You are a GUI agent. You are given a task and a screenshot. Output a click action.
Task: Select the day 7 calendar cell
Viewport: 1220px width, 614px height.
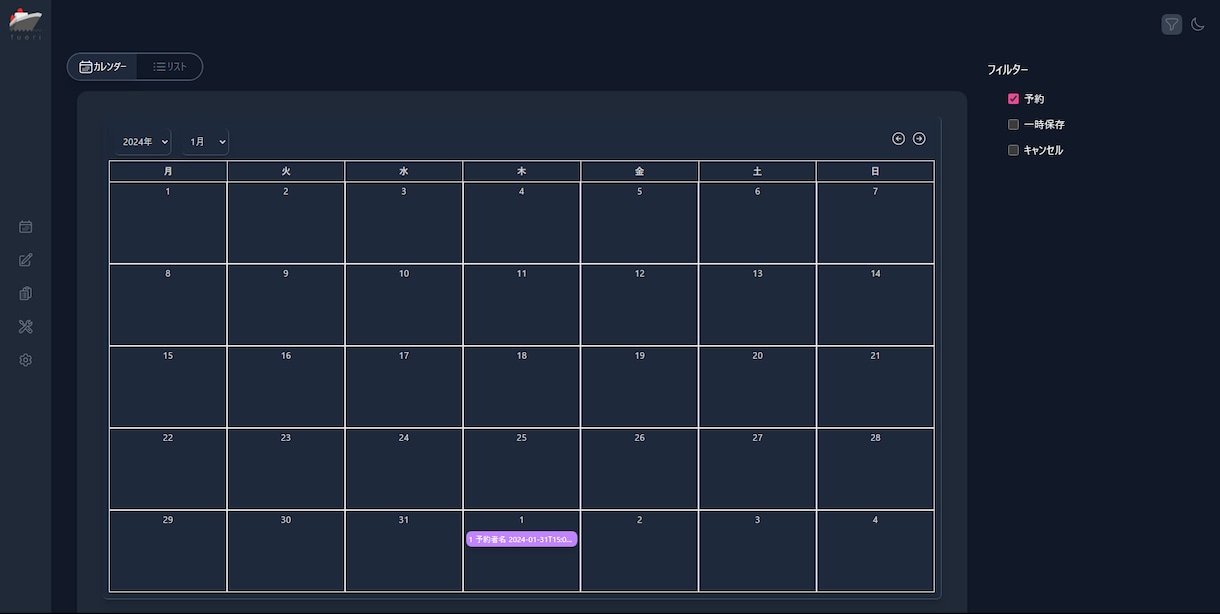pos(875,223)
